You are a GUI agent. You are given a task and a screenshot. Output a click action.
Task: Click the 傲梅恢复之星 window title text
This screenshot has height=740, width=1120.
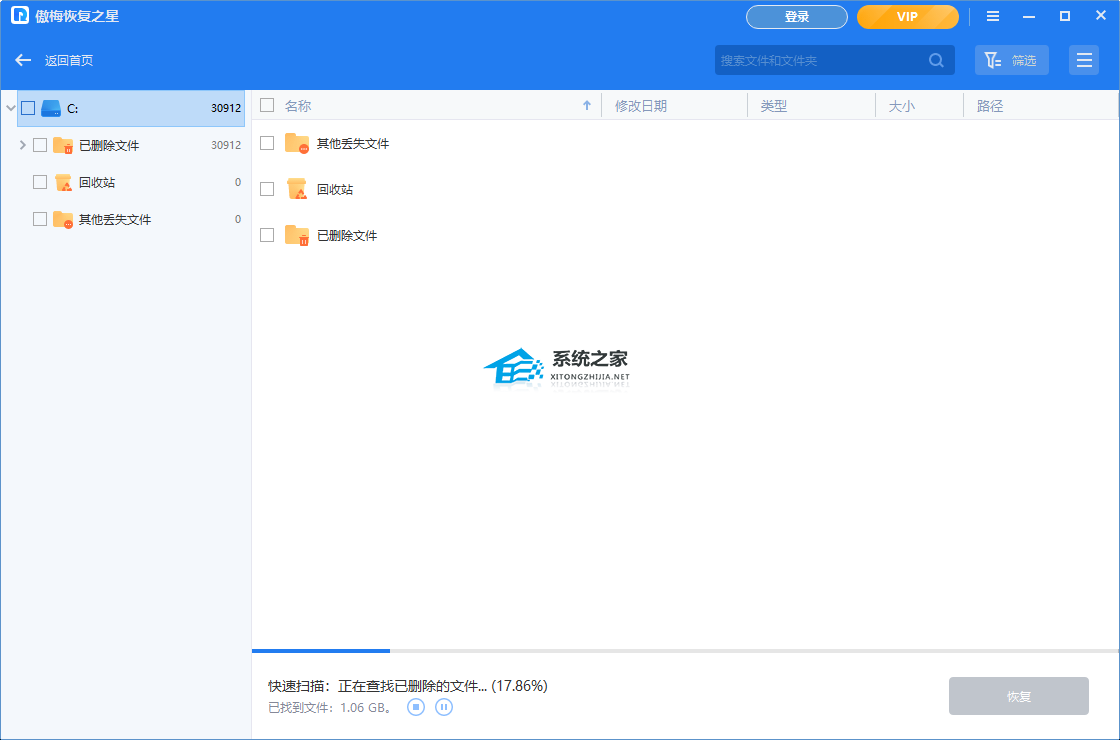(x=77, y=16)
